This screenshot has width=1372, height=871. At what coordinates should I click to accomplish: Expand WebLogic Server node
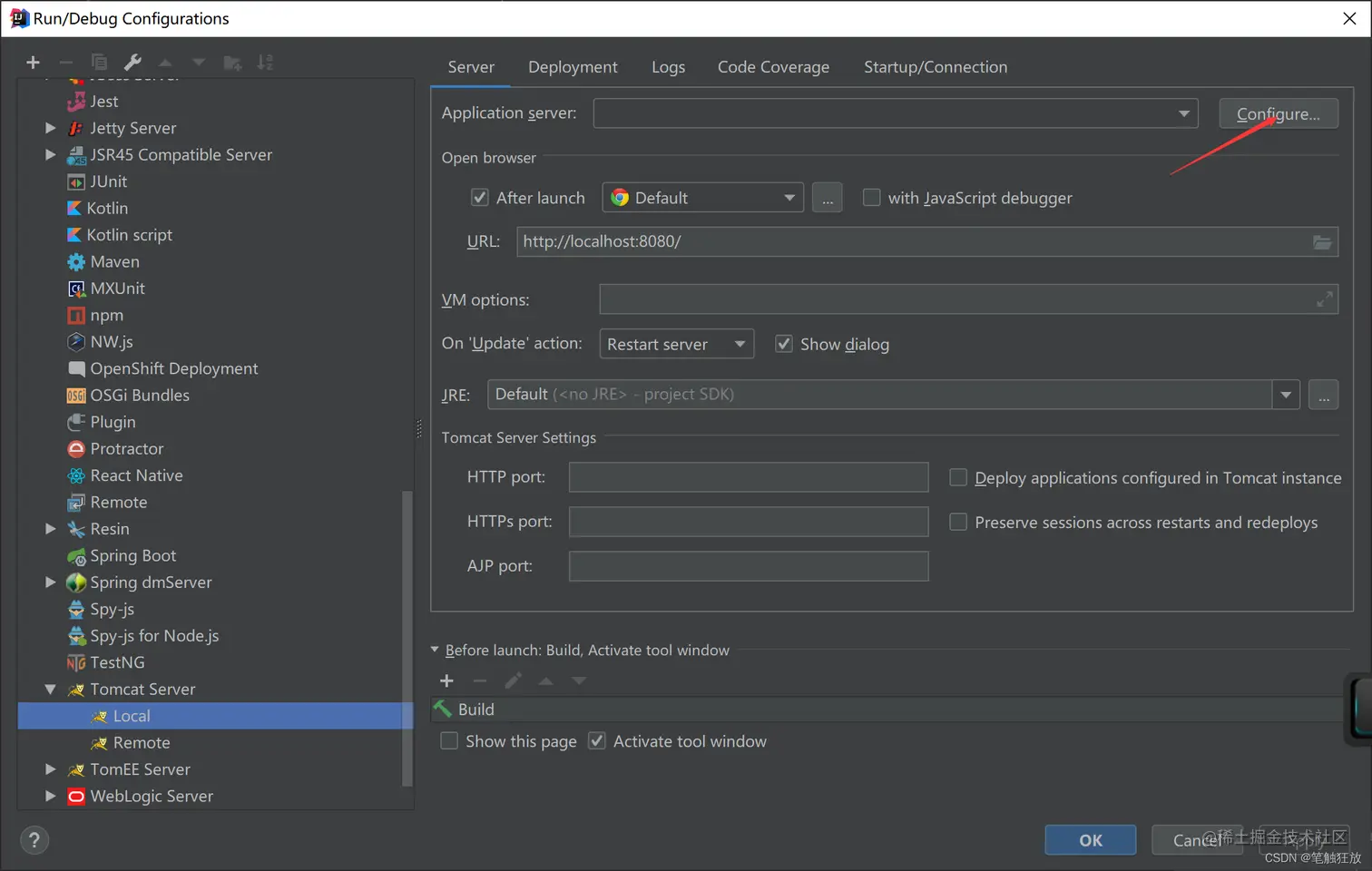51,796
